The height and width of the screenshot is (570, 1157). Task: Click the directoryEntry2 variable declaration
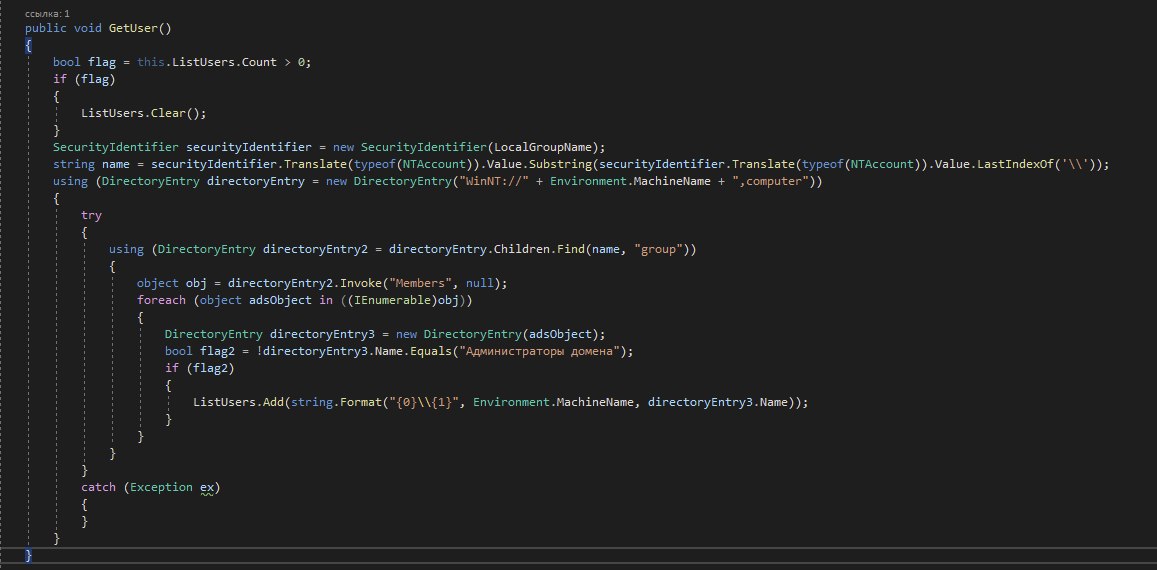315,250
